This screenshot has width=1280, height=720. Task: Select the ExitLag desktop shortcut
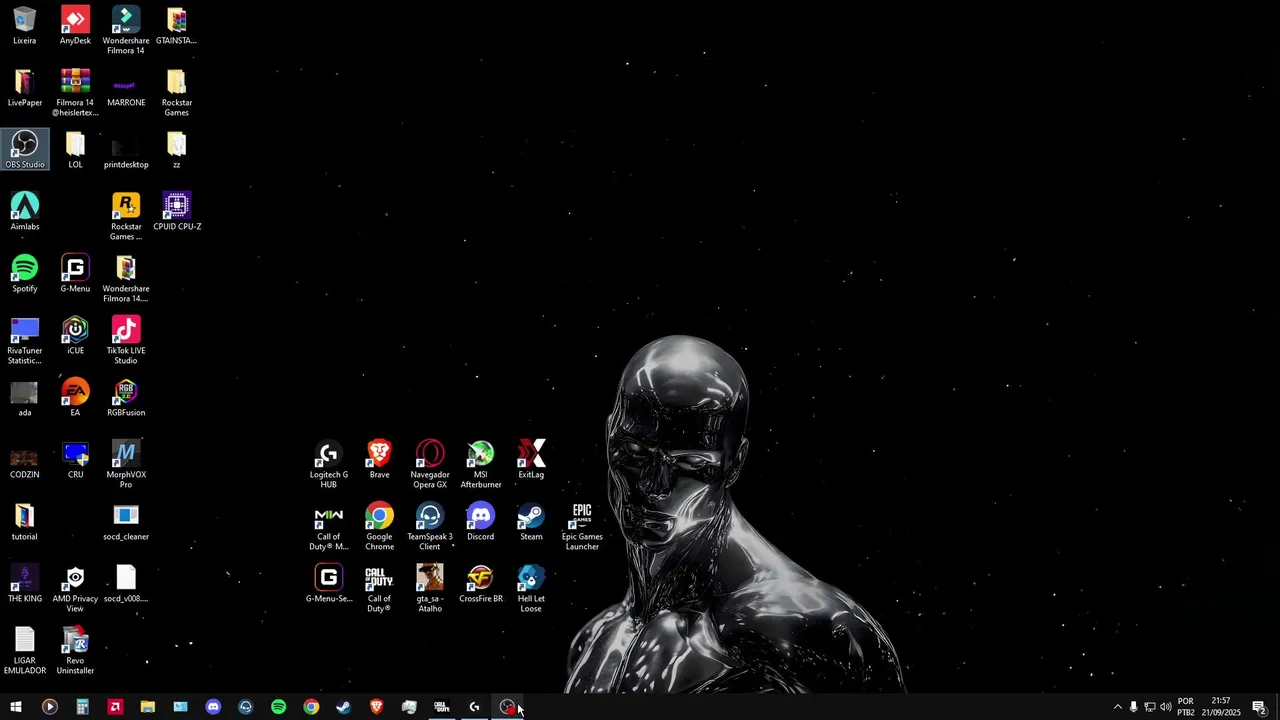(531, 460)
